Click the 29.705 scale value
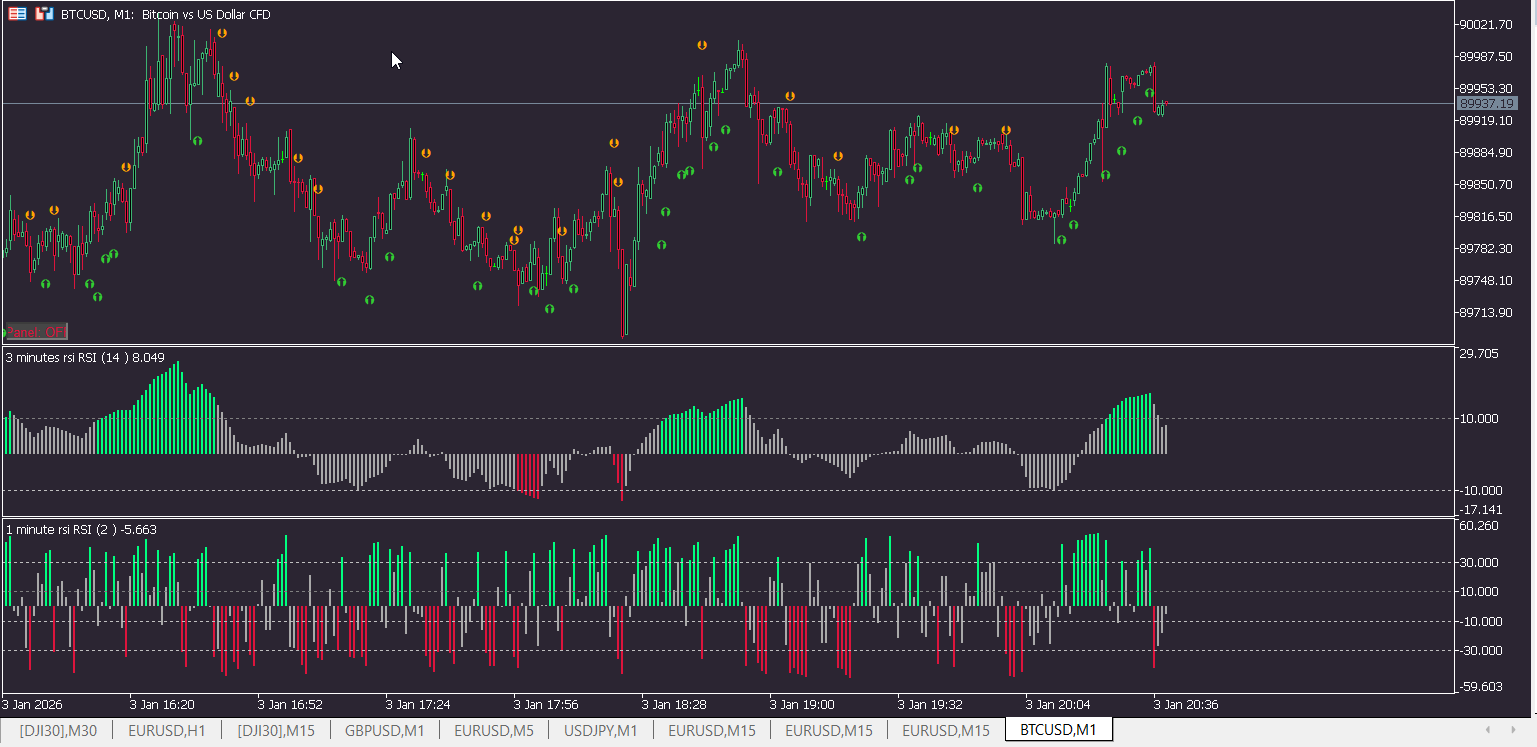 point(1479,353)
